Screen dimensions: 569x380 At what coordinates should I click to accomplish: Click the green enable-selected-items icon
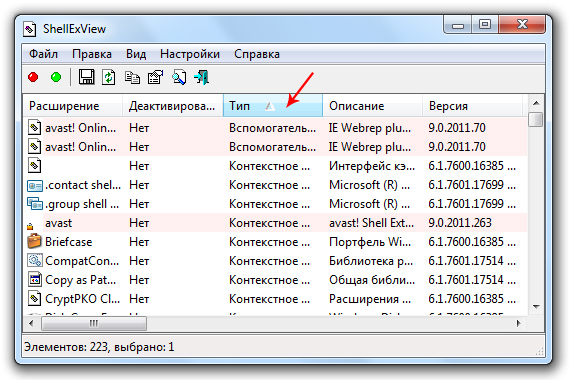56,77
